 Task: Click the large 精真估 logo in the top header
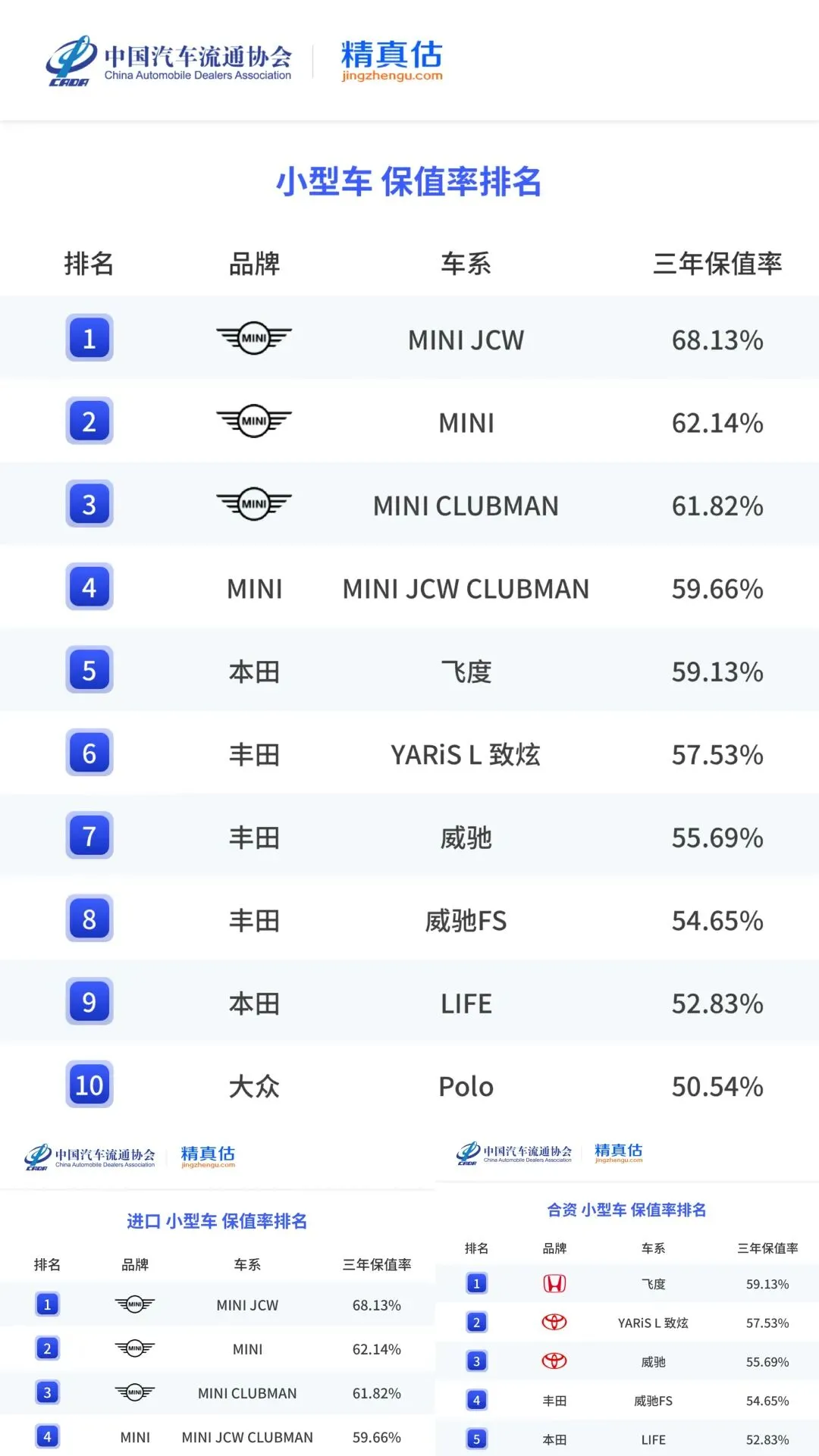(x=391, y=60)
